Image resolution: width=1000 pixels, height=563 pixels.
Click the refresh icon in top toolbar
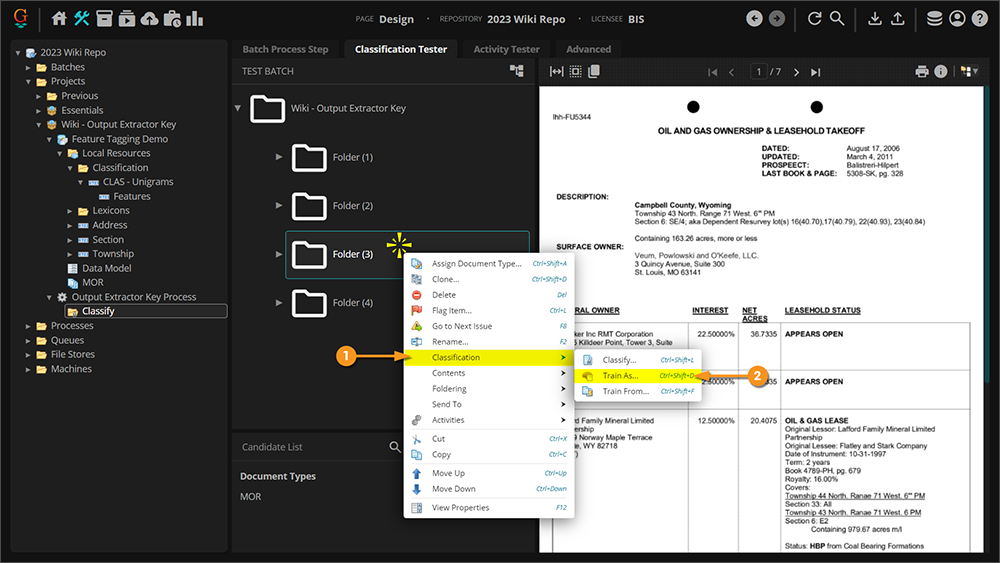814,18
